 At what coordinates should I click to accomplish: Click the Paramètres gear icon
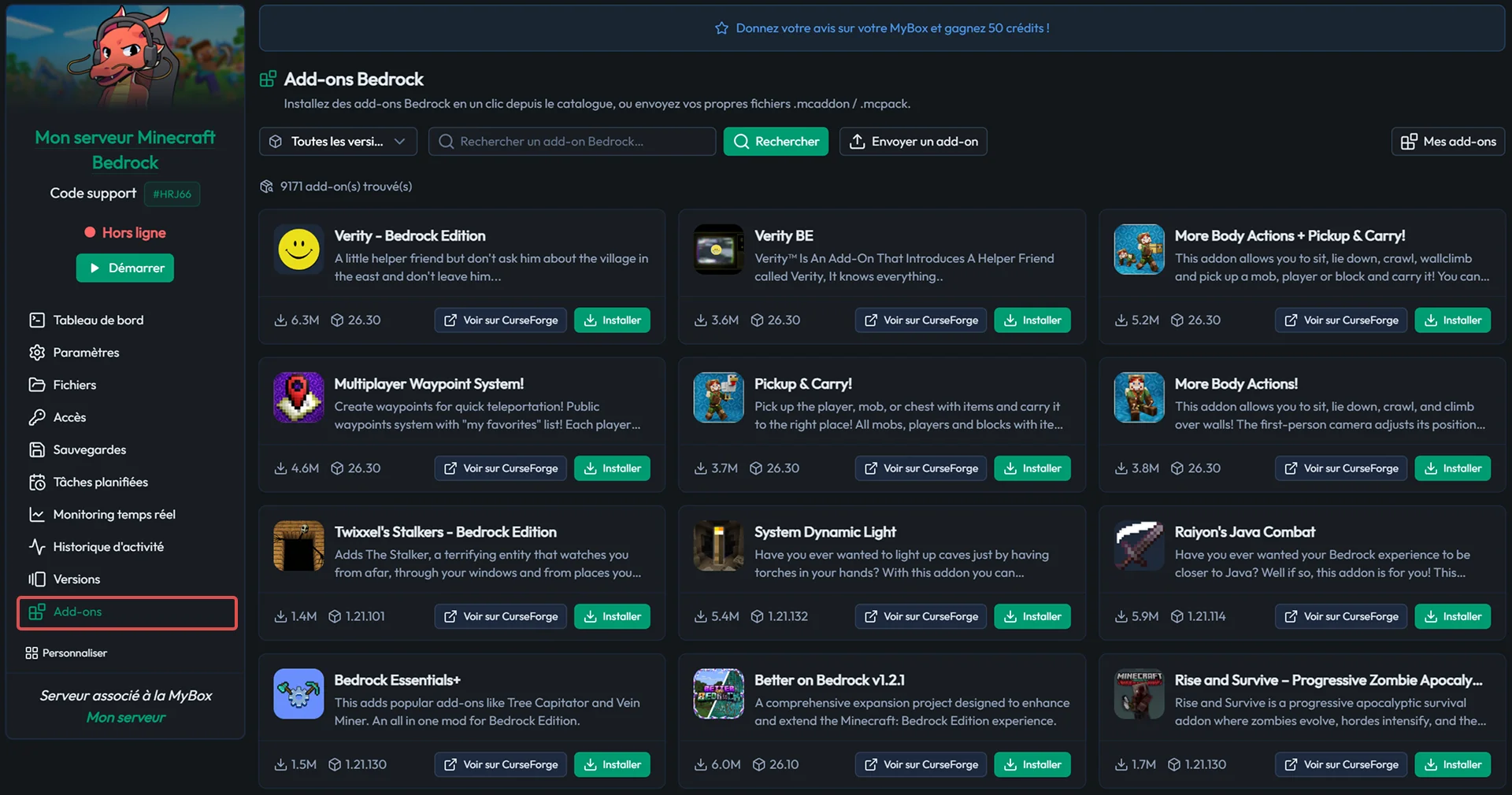pos(37,352)
